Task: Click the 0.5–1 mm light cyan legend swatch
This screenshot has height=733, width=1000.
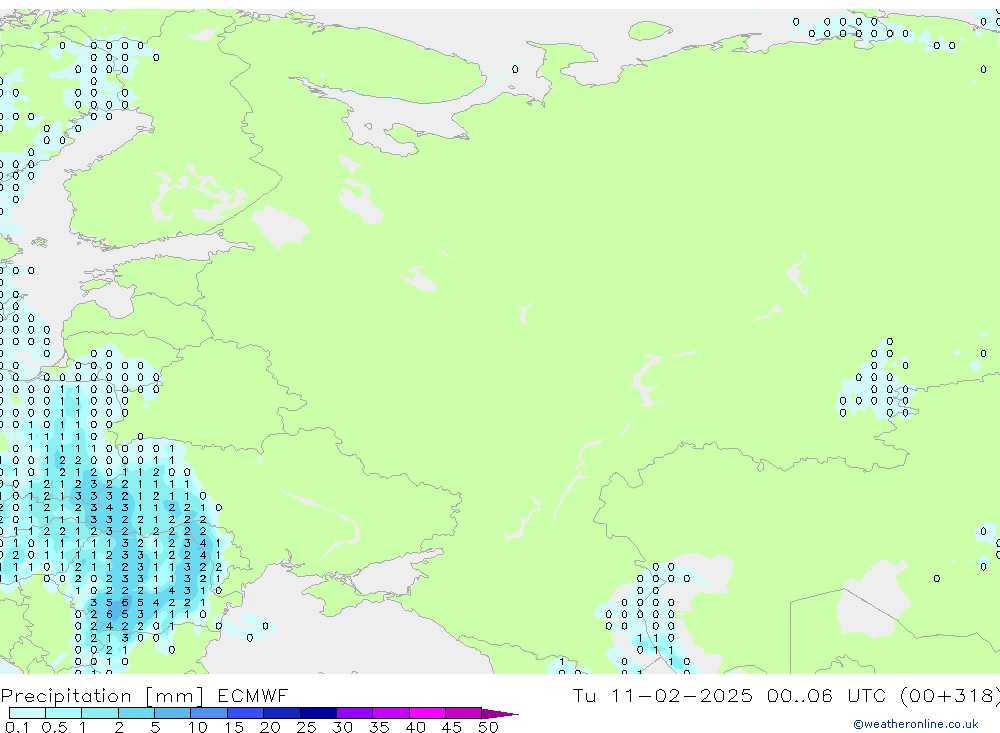Action: [64, 713]
